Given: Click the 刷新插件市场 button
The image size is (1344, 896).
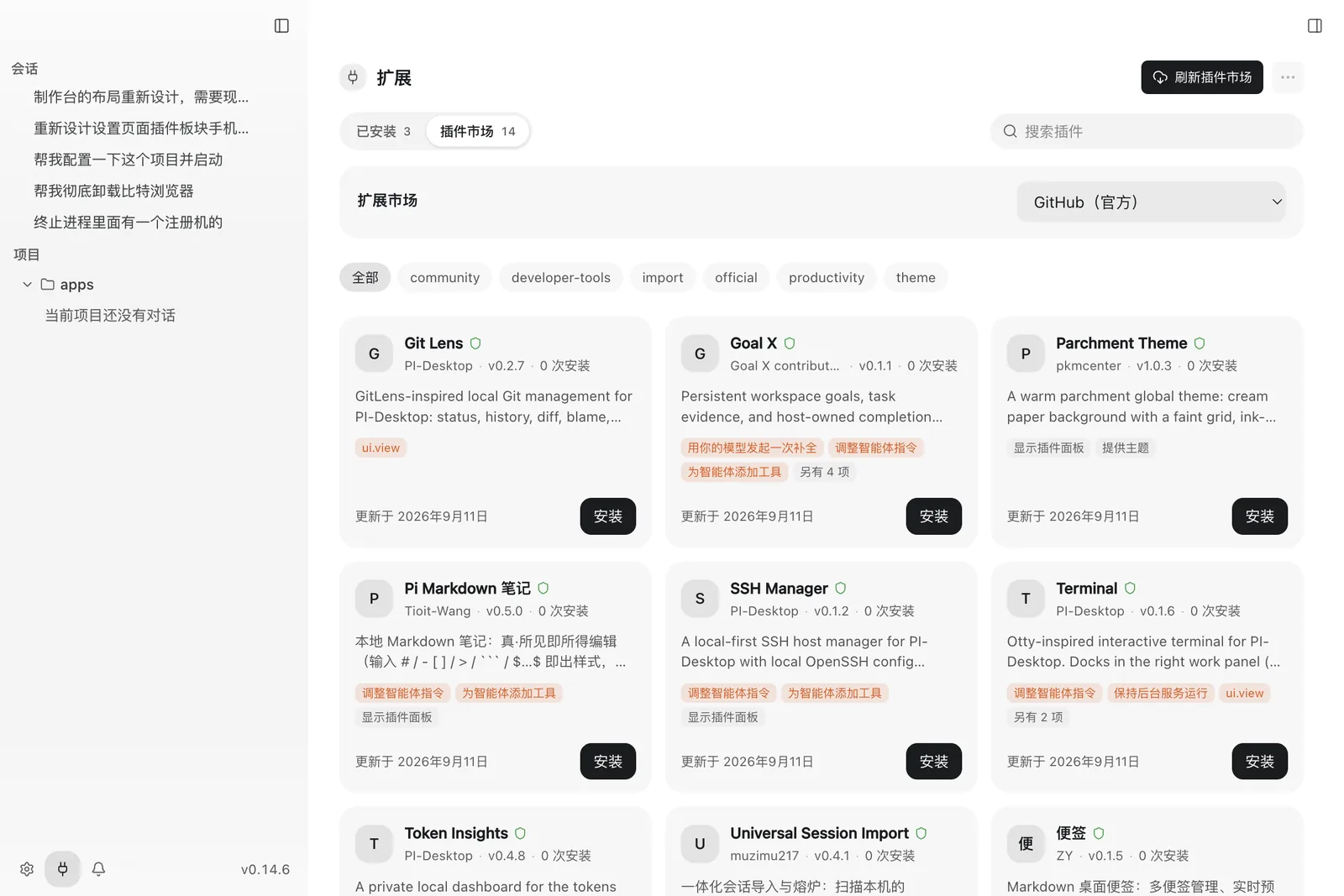Looking at the screenshot, I should 1202,77.
